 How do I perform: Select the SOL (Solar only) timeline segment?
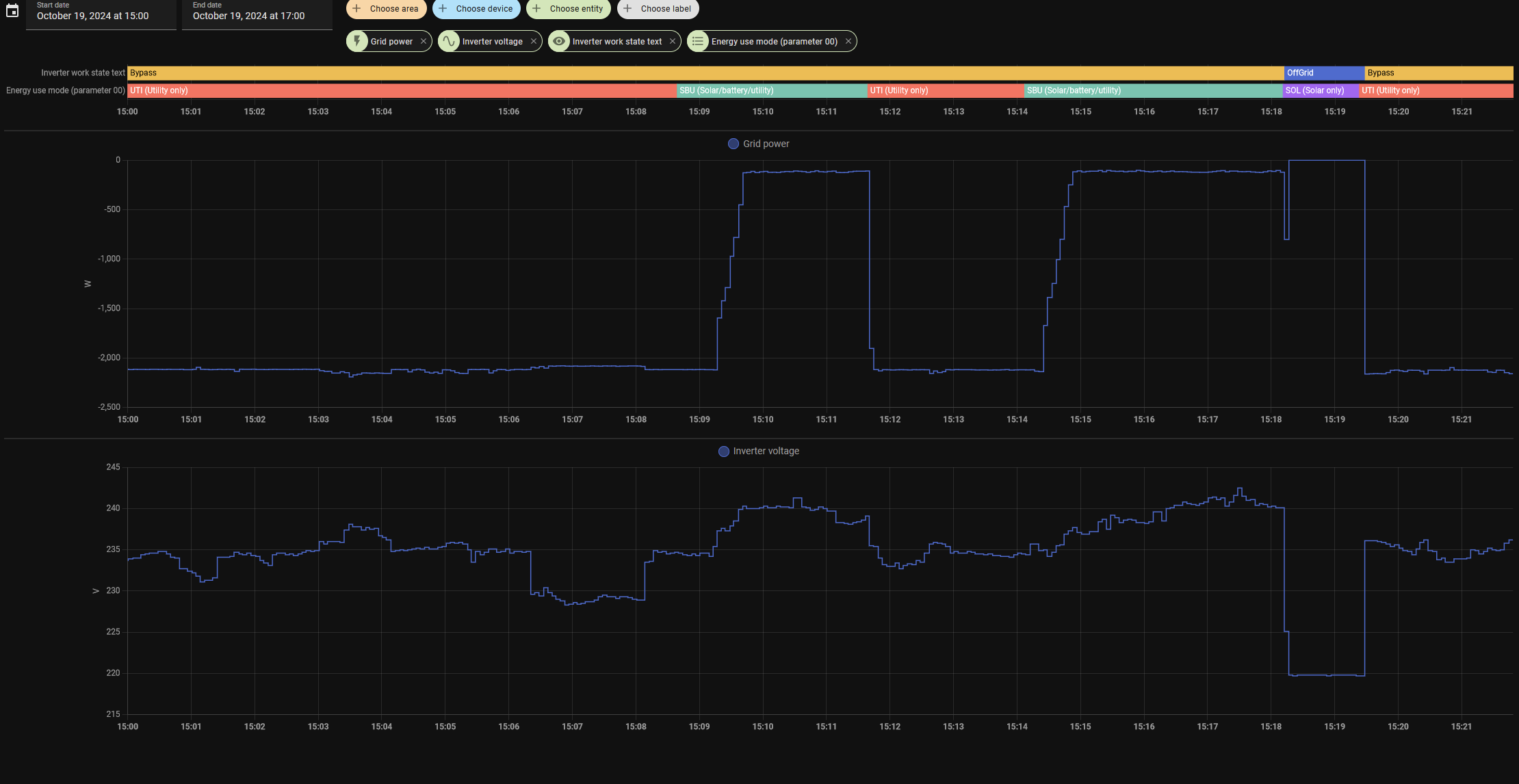point(1321,90)
